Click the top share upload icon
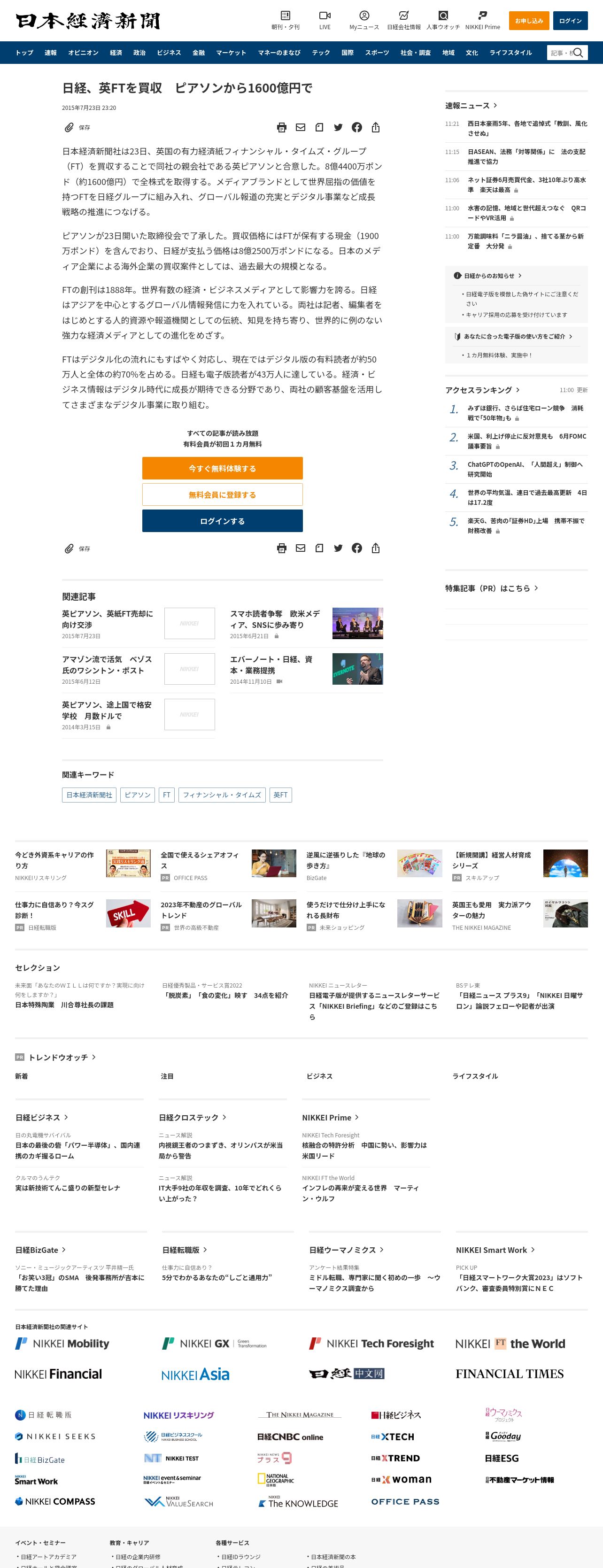Viewport: 603px width, 1568px height. 375,127
